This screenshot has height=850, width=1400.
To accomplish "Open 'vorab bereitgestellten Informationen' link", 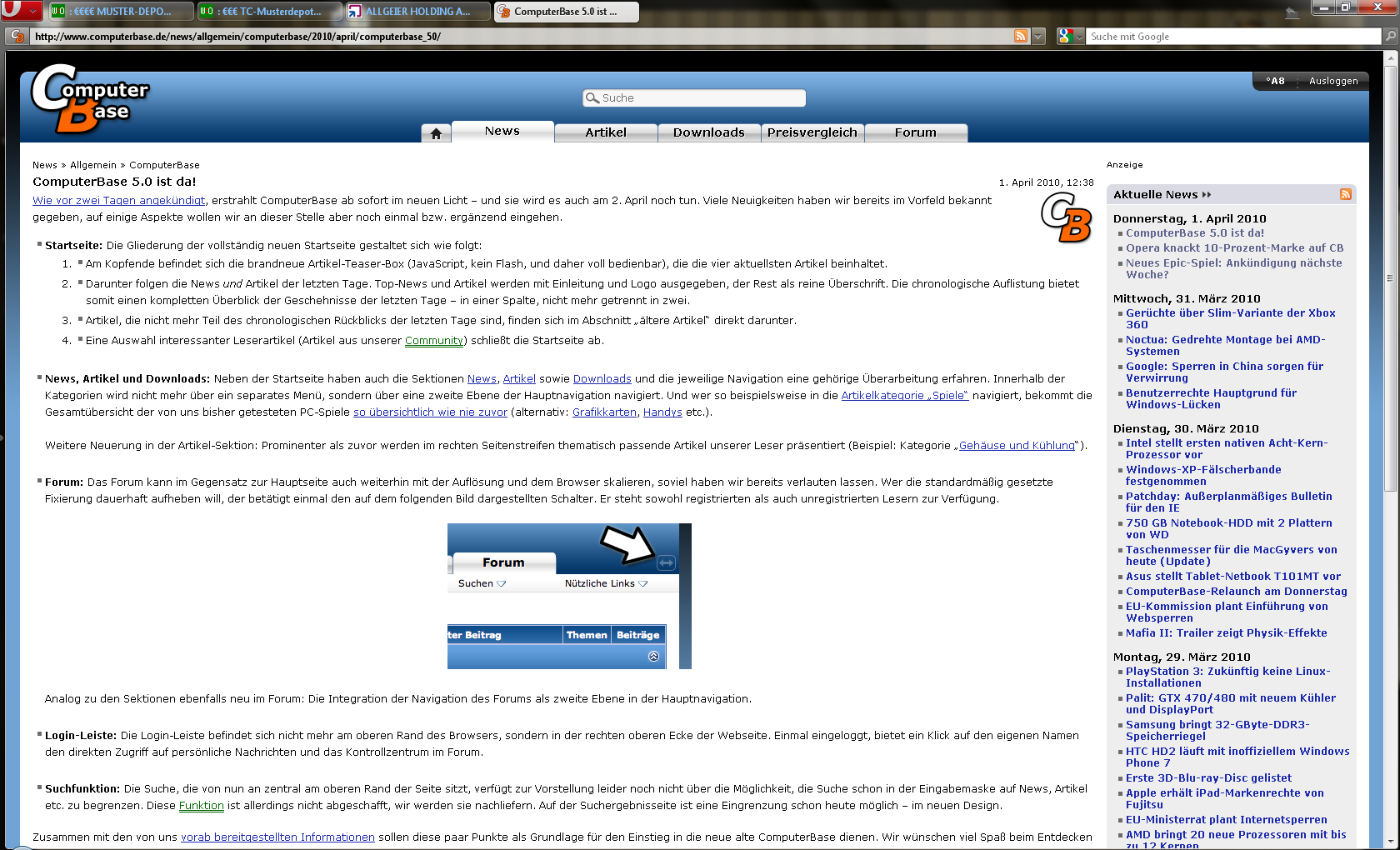I will coord(277,837).
